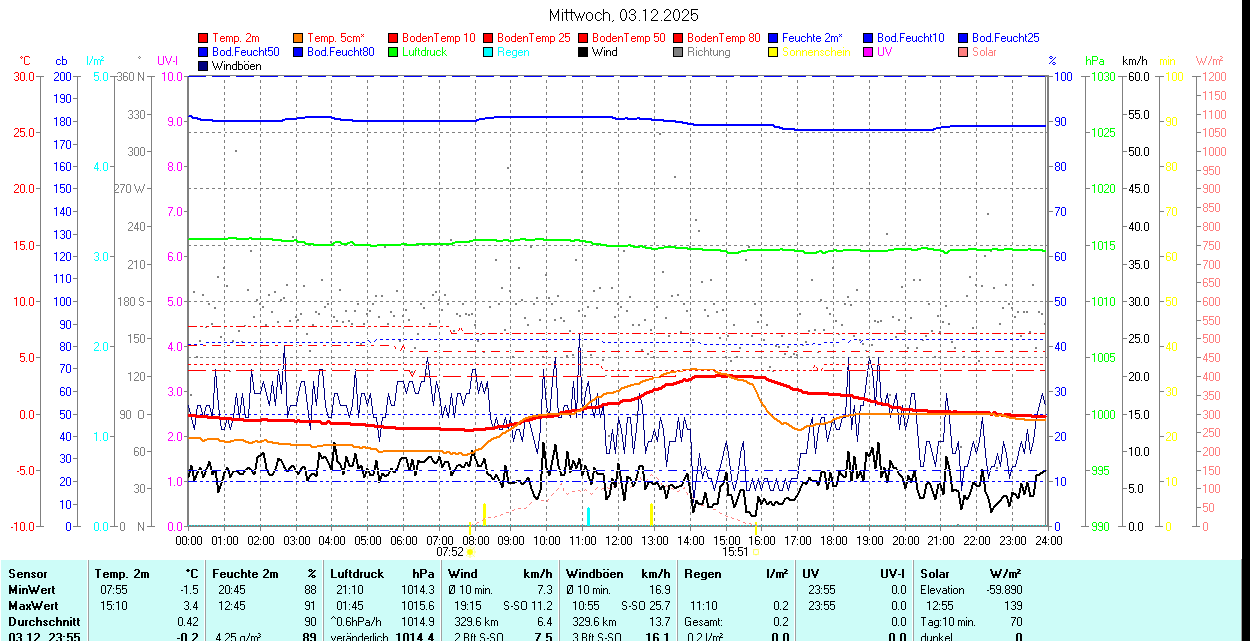
Task: Select the Solar legend label
Action: [984, 52]
